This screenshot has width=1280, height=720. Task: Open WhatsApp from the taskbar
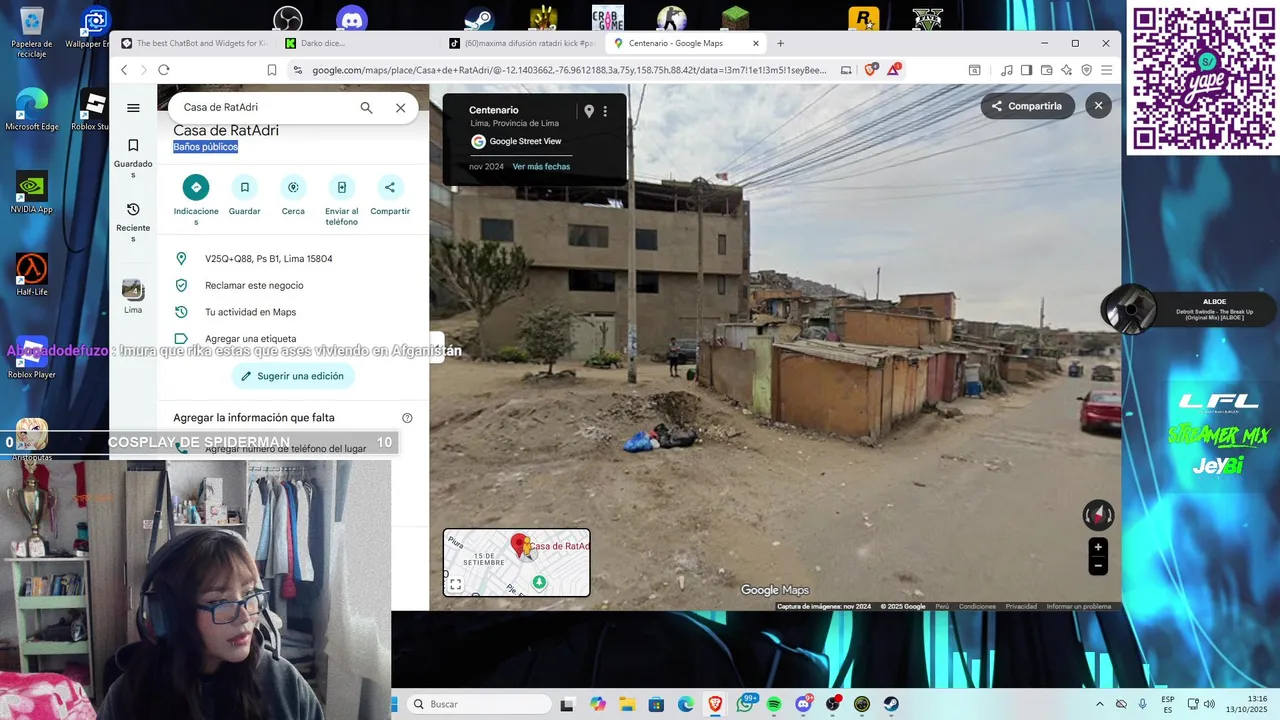pos(745,704)
